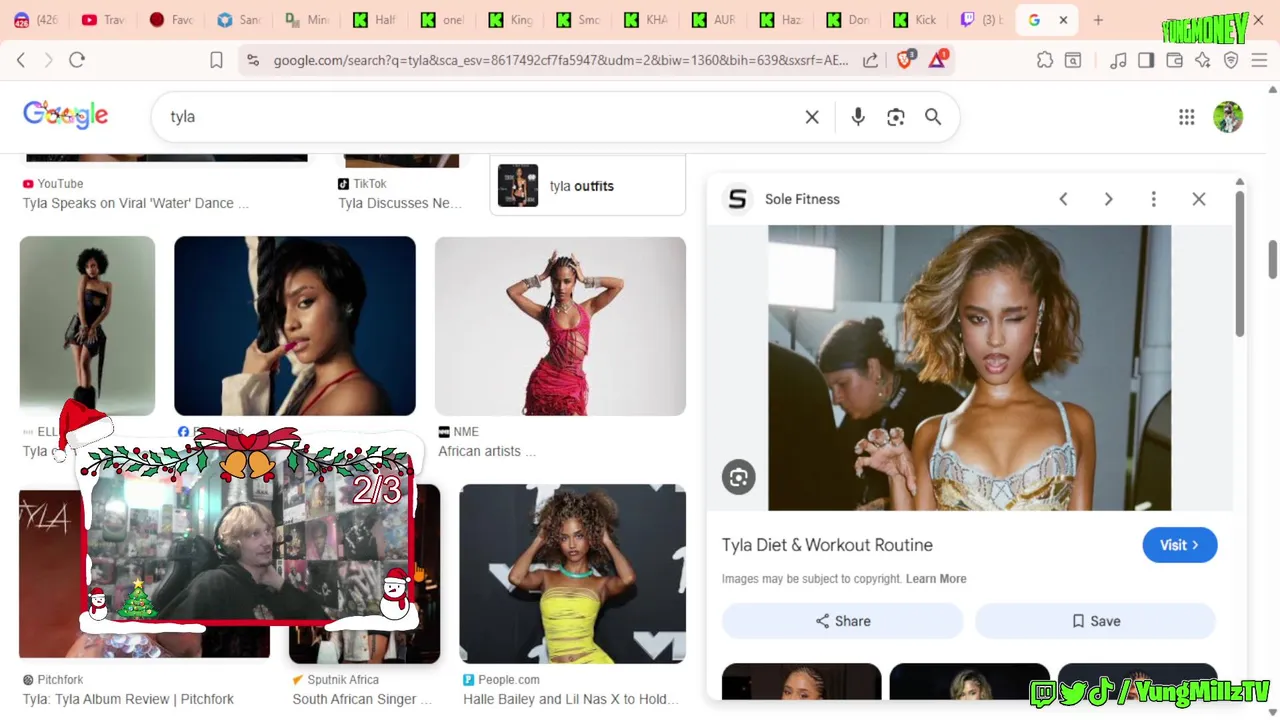
Task: Open the Google account profile picture
Action: (x=1228, y=117)
